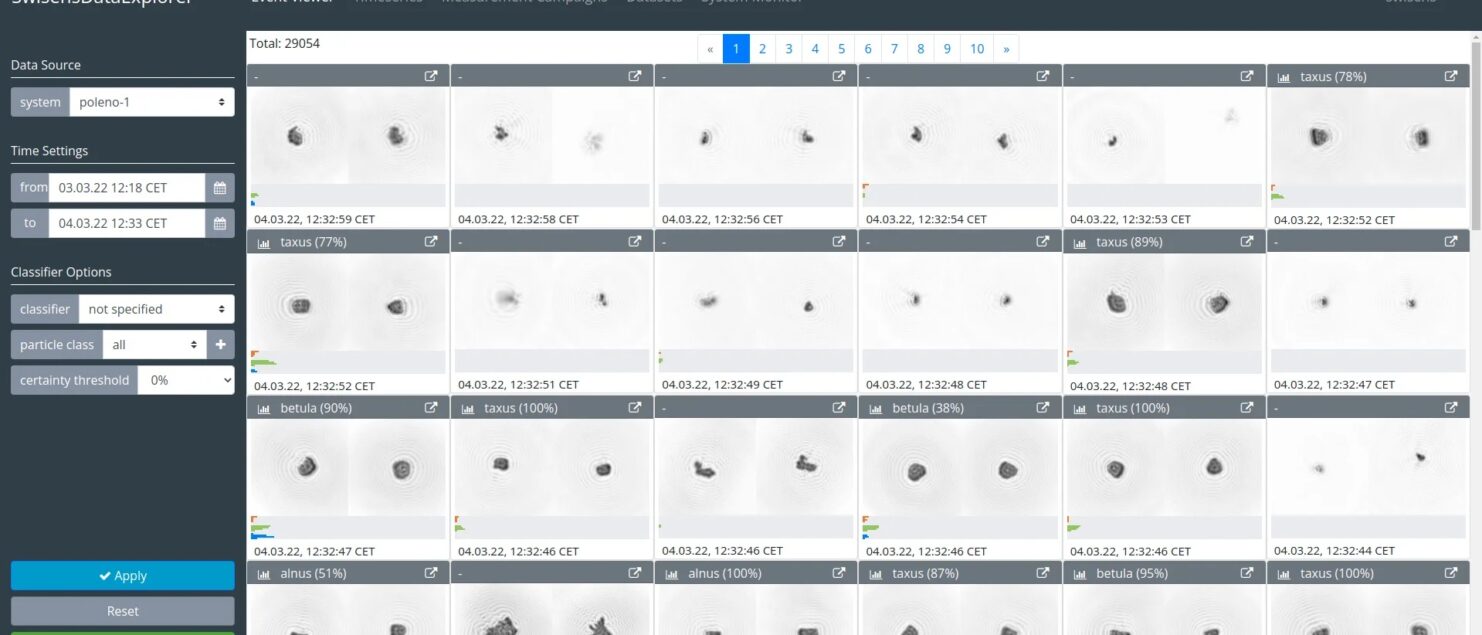Open calendar picker for the 'to' date

pos(220,223)
